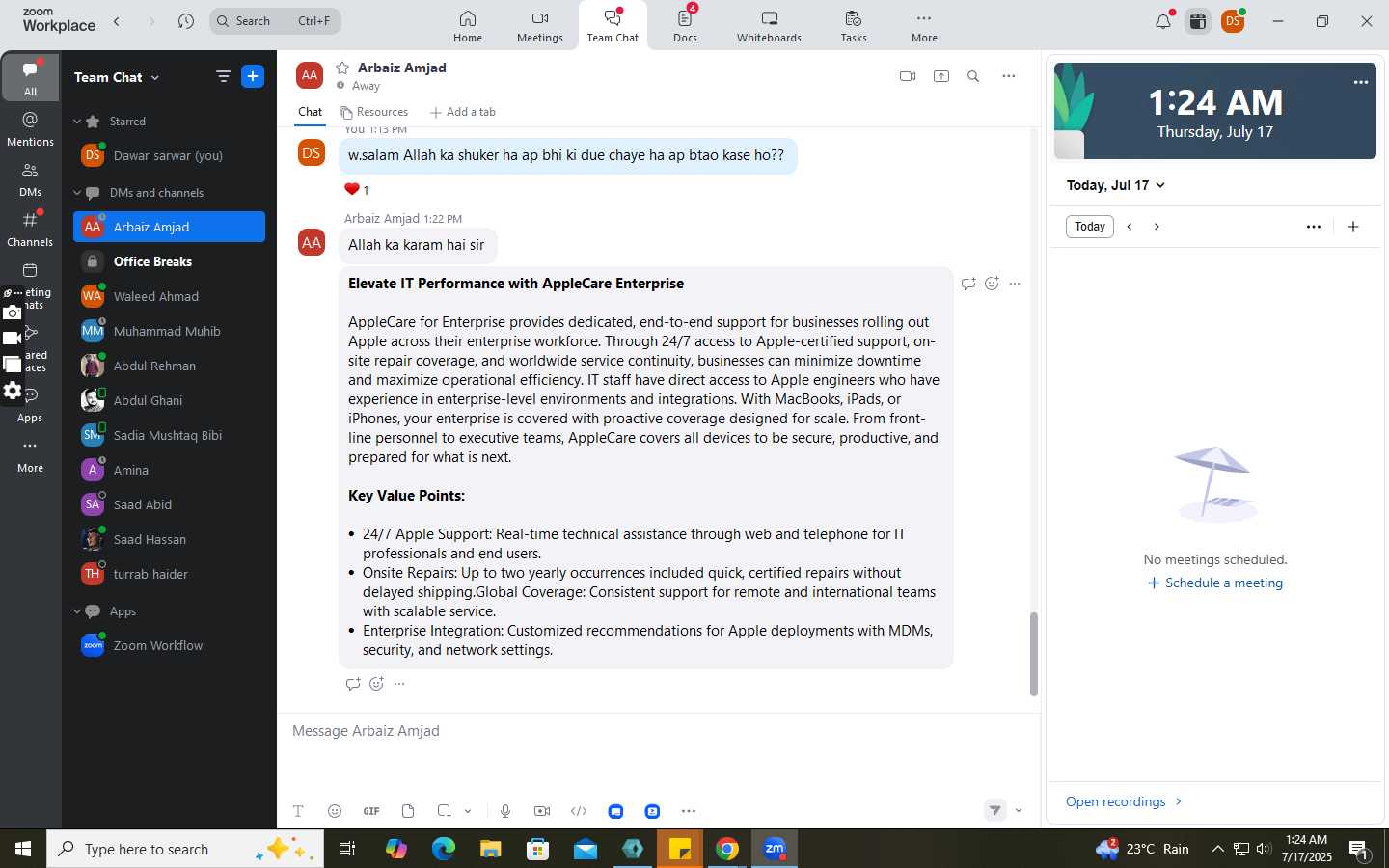Click the screenshot capture icon in composer

click(x=444, y=811)
